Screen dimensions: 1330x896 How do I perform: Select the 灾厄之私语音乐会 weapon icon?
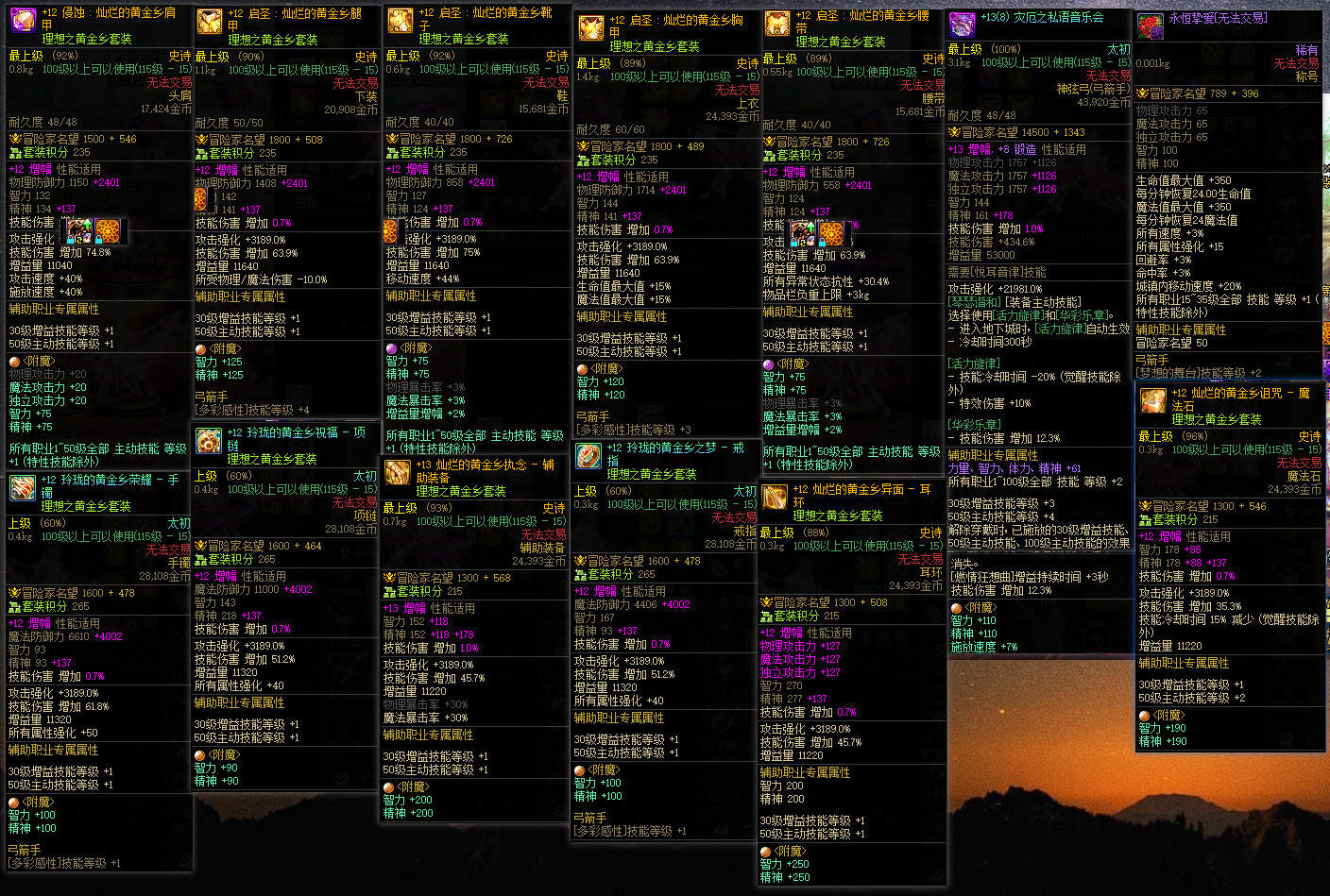(962, 25)
